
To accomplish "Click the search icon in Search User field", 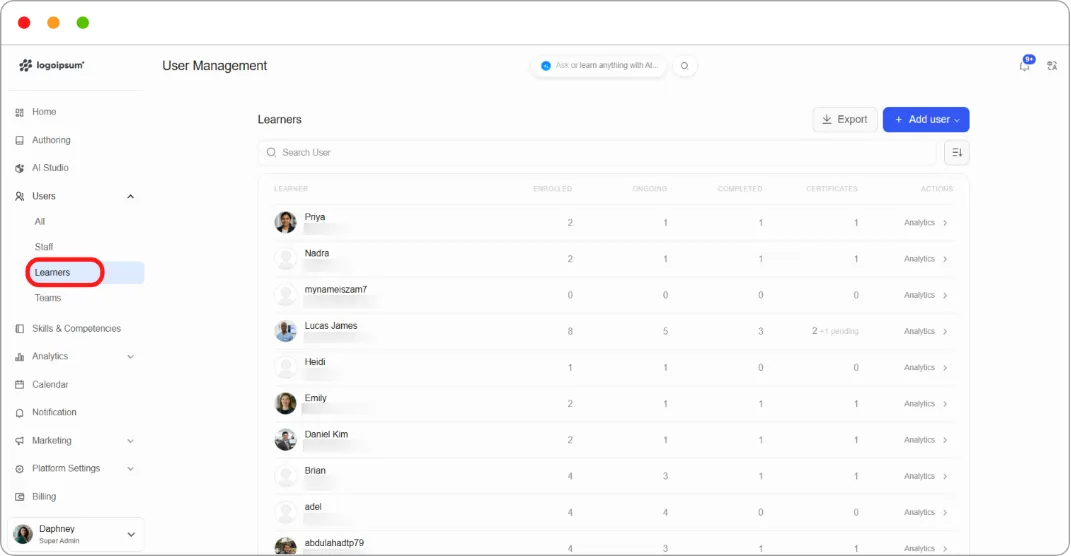I will (x=271, y=152).
